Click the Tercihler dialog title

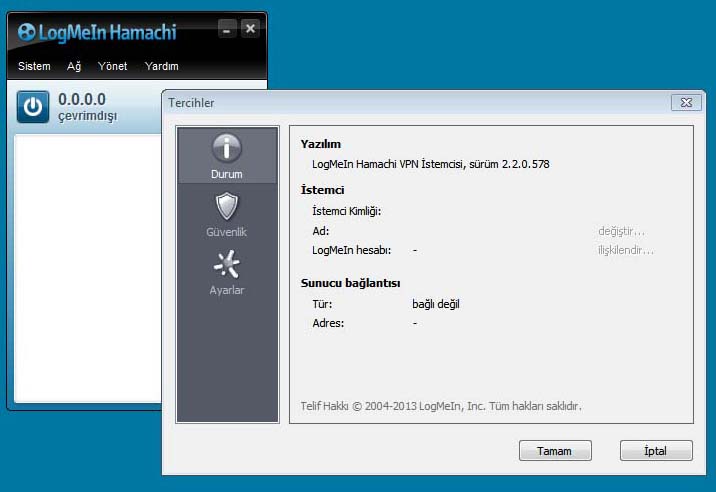tap(191, 103)
